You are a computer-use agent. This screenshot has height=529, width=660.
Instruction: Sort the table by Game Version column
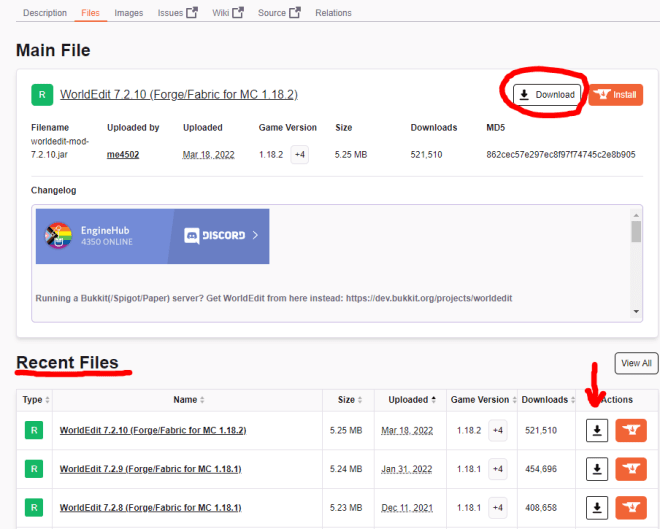(x=484, y=400)
